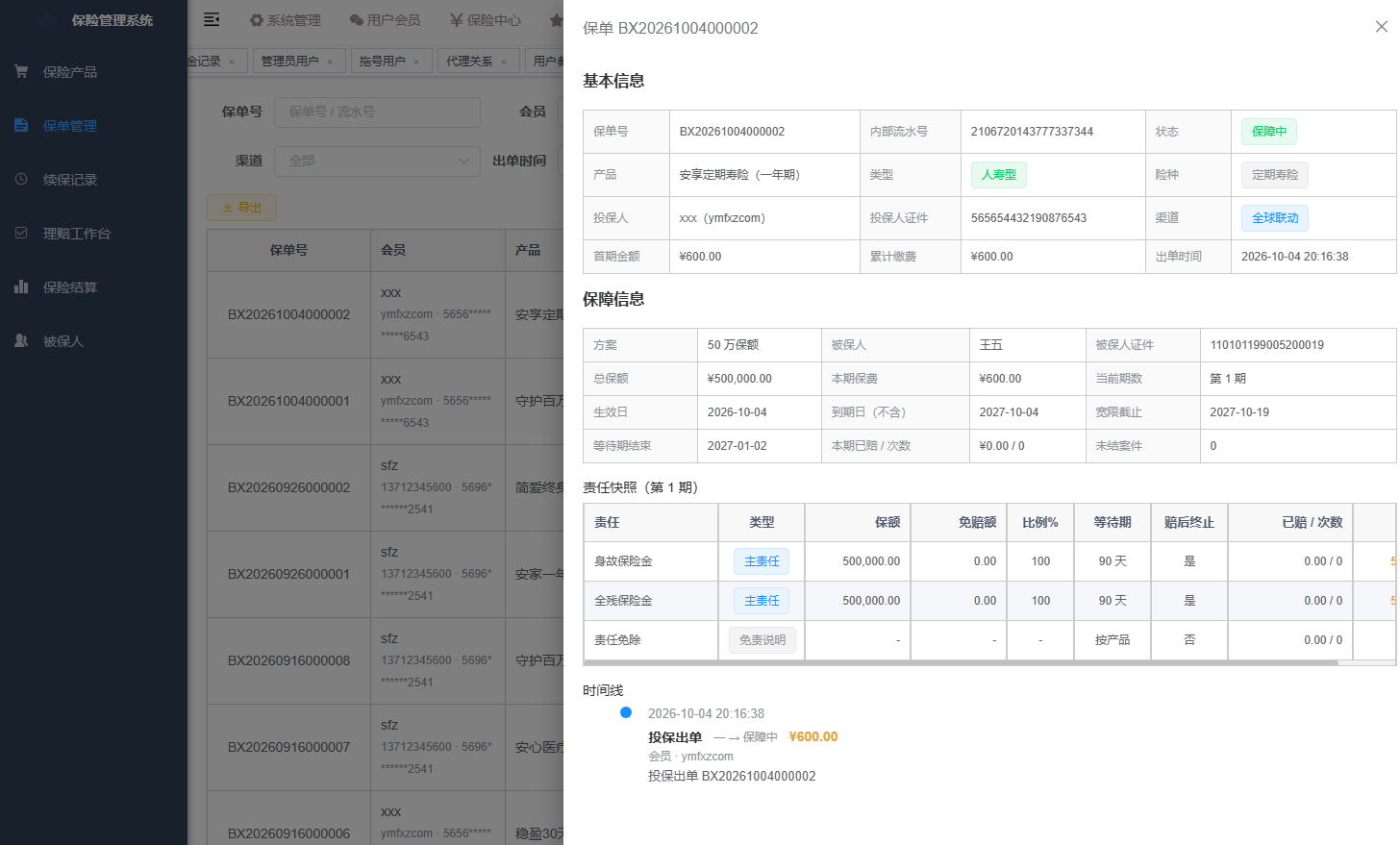Click the yen icon of 保险中心
The image size is (1400, 845).
pos(457,20)
